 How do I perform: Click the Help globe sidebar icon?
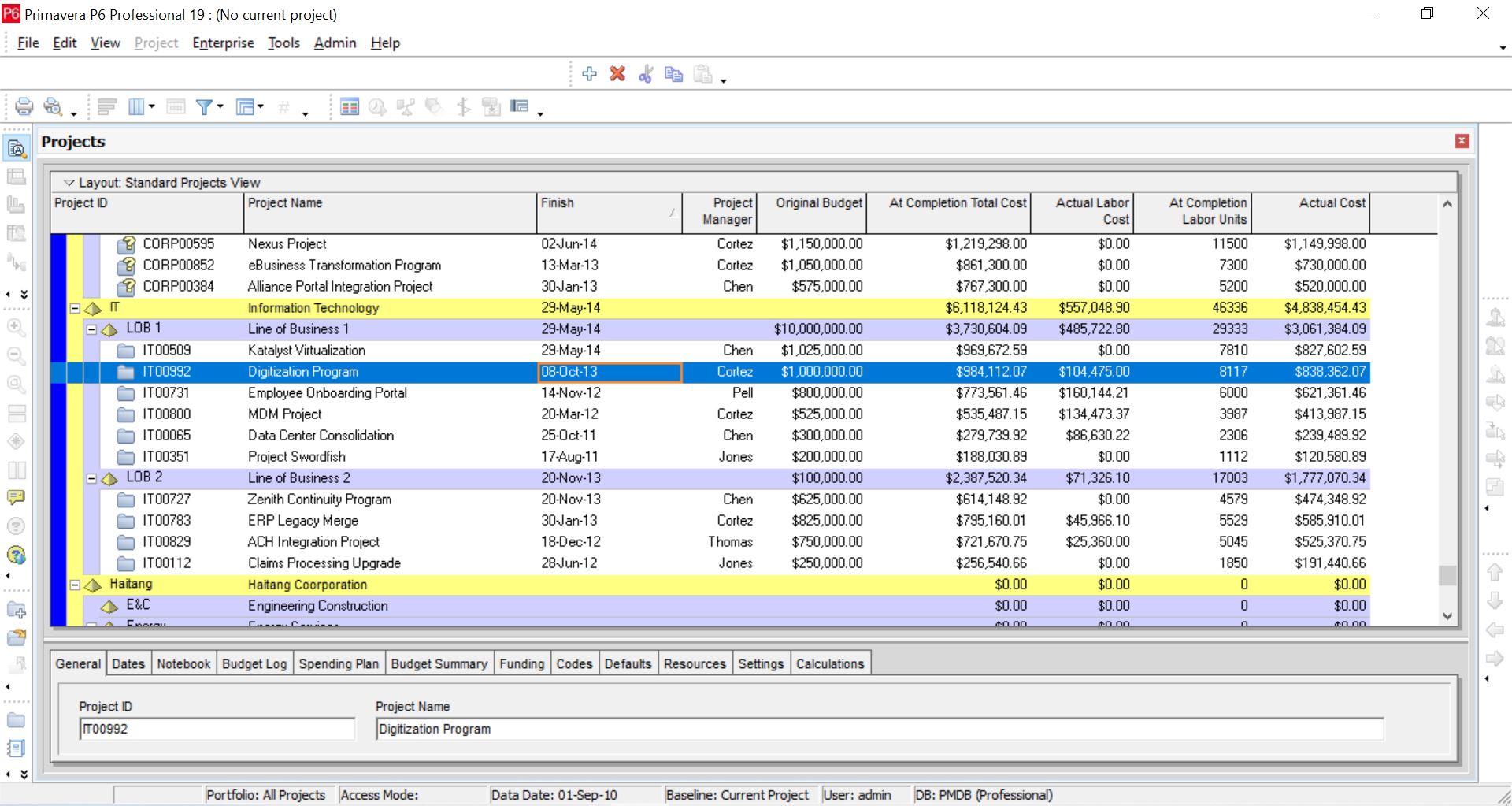[16, 555]
